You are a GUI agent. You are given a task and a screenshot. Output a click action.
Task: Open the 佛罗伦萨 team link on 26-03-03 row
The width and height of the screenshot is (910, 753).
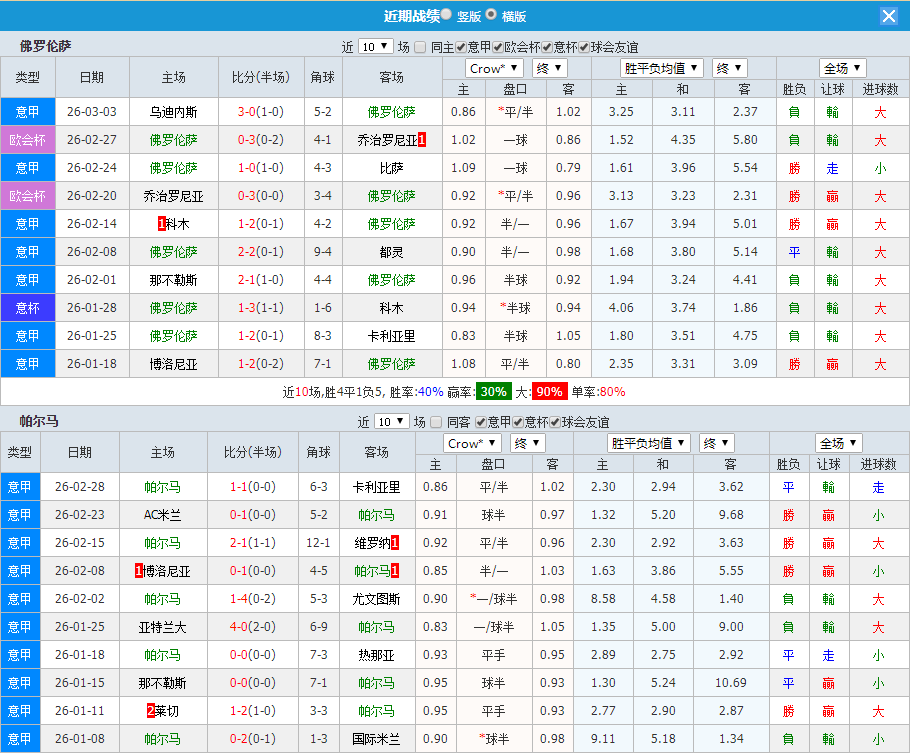(391, 111)
